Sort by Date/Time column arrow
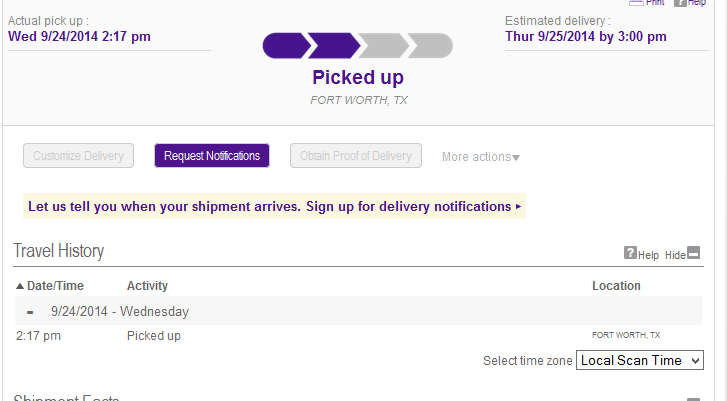This screenshot has height=401, width=727. (19, 286)
